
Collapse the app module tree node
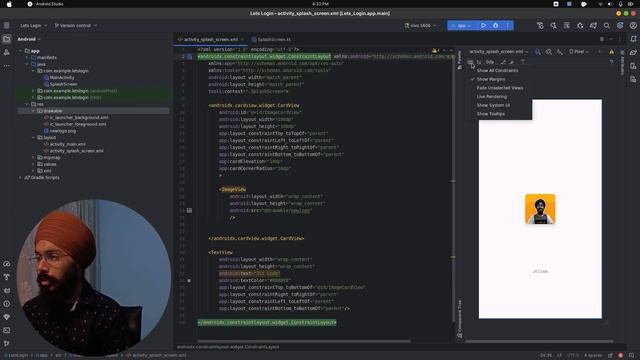tap(20, 51)
